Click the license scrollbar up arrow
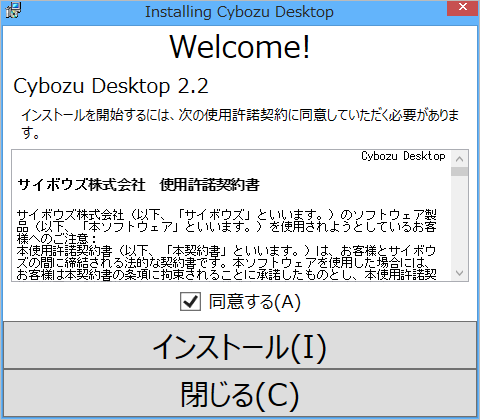The height and width of the screenshot is (420, 480). click(x=460, y=159)
